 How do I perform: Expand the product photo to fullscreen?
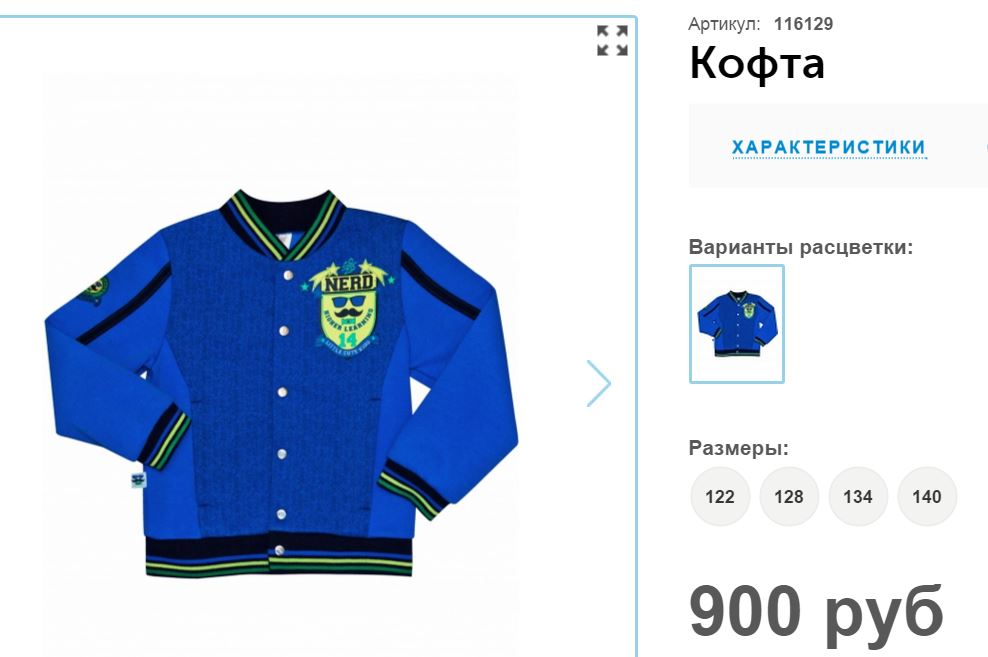(612, 41)
